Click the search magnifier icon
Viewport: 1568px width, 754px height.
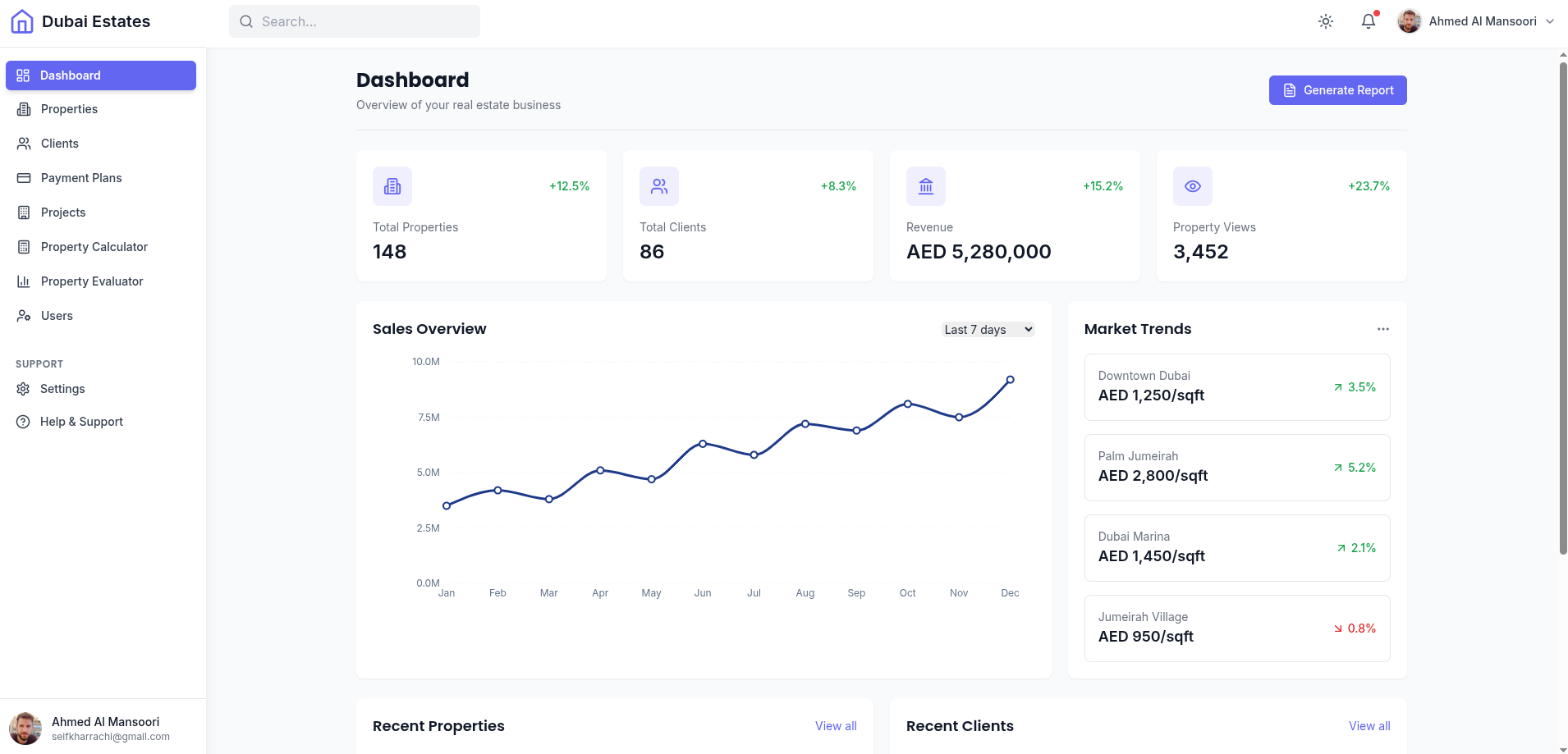click(246, 21)
